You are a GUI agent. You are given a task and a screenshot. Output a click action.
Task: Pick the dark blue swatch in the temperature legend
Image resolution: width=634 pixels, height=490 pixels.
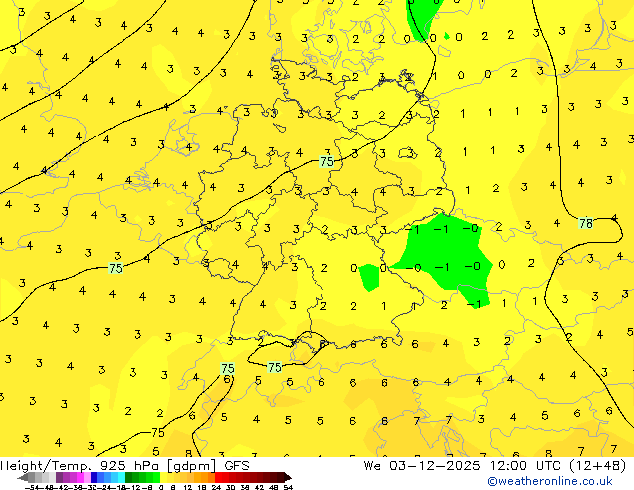click(x=94, y=477)
